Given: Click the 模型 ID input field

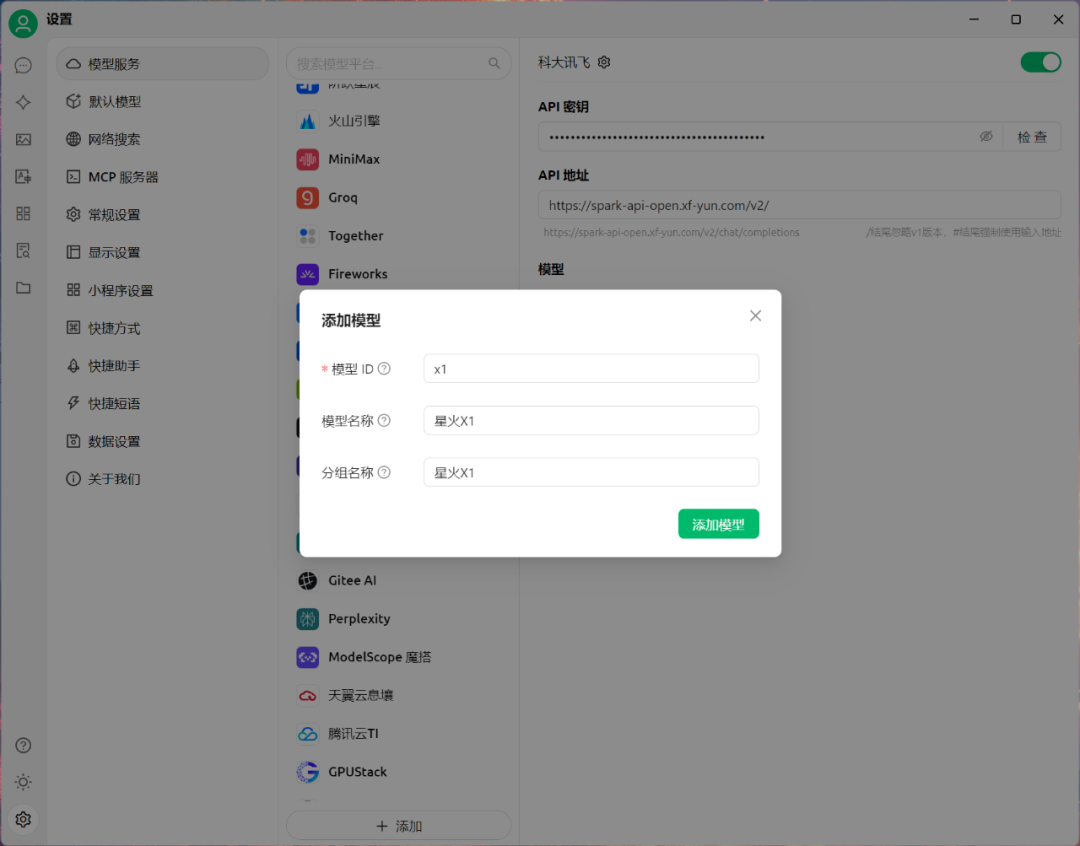Looking at the screenshot, I should (591, 369).
